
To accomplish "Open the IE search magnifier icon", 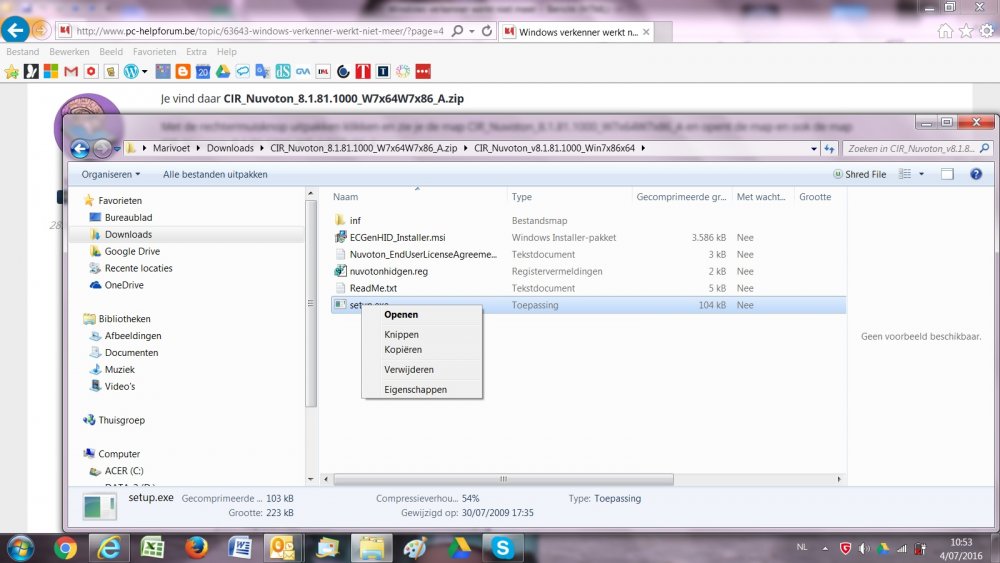I will 457,31.
